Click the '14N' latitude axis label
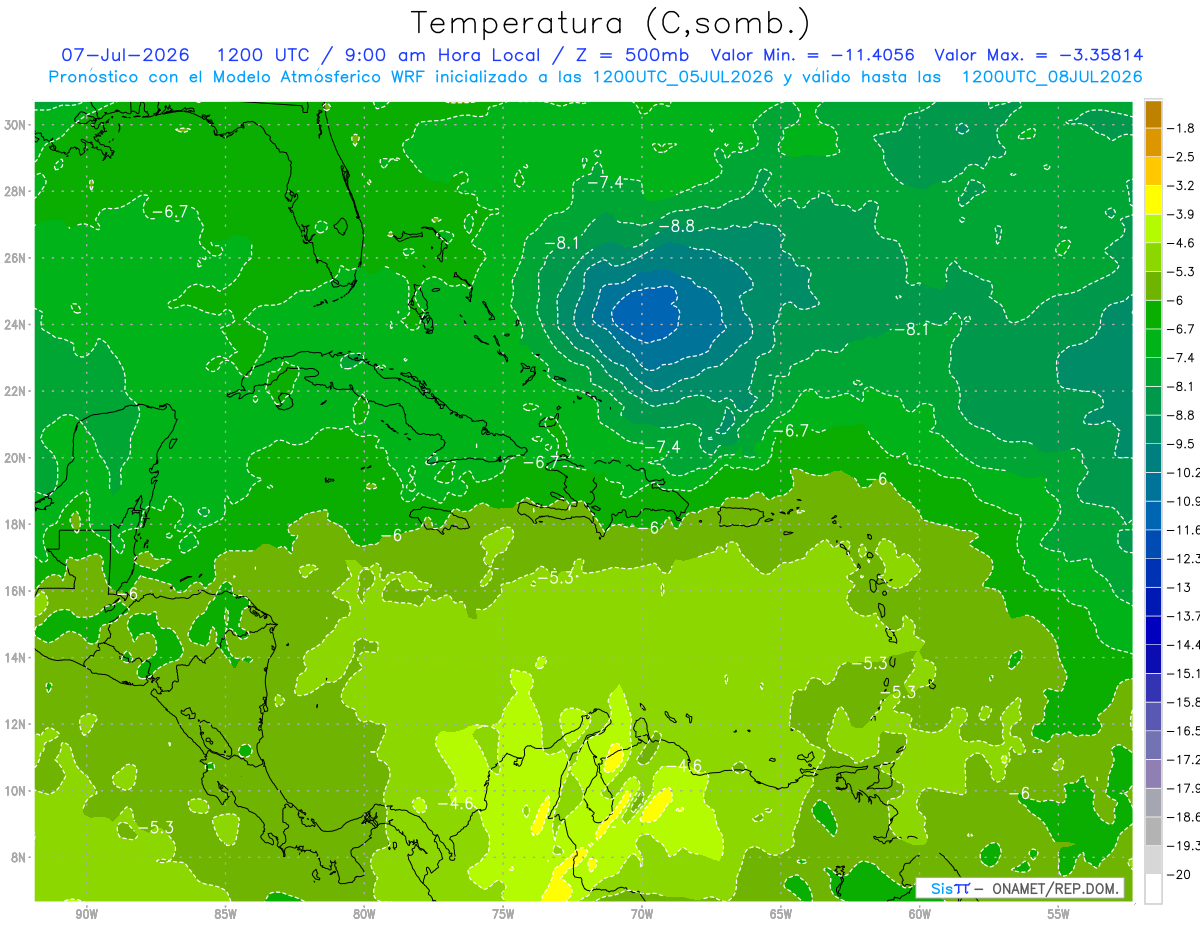Screen dimensions: 1200x927 pyautogui.click(x=17, y=658)
